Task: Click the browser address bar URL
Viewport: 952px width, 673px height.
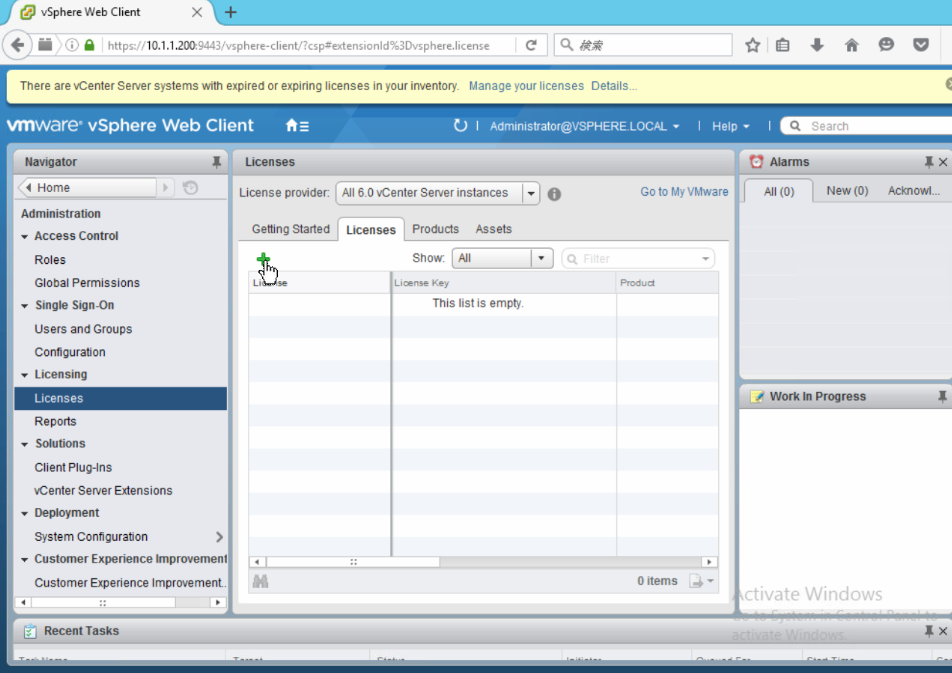Action: click(x=298, y=46)
